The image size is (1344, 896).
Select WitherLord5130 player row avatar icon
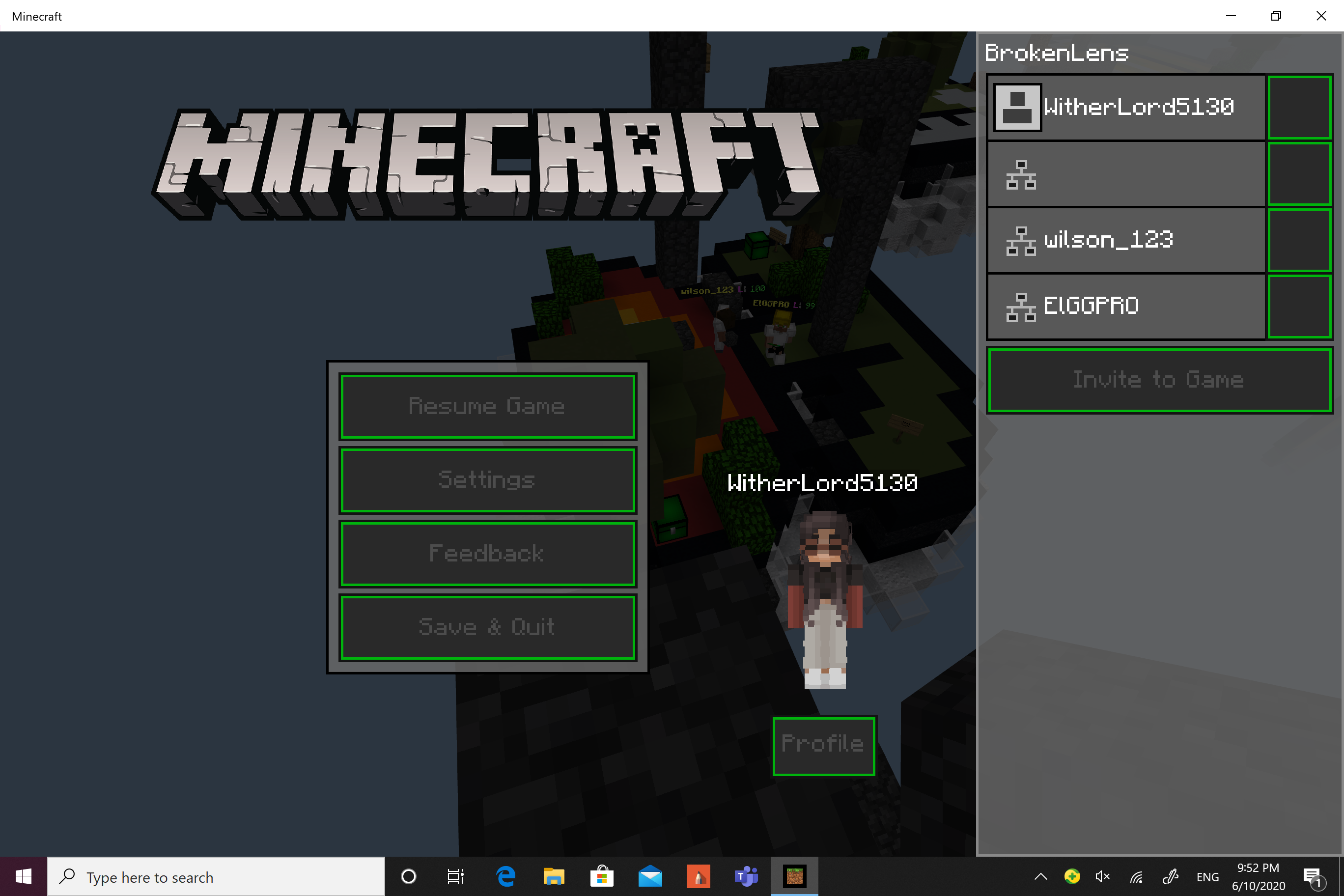1017,108
